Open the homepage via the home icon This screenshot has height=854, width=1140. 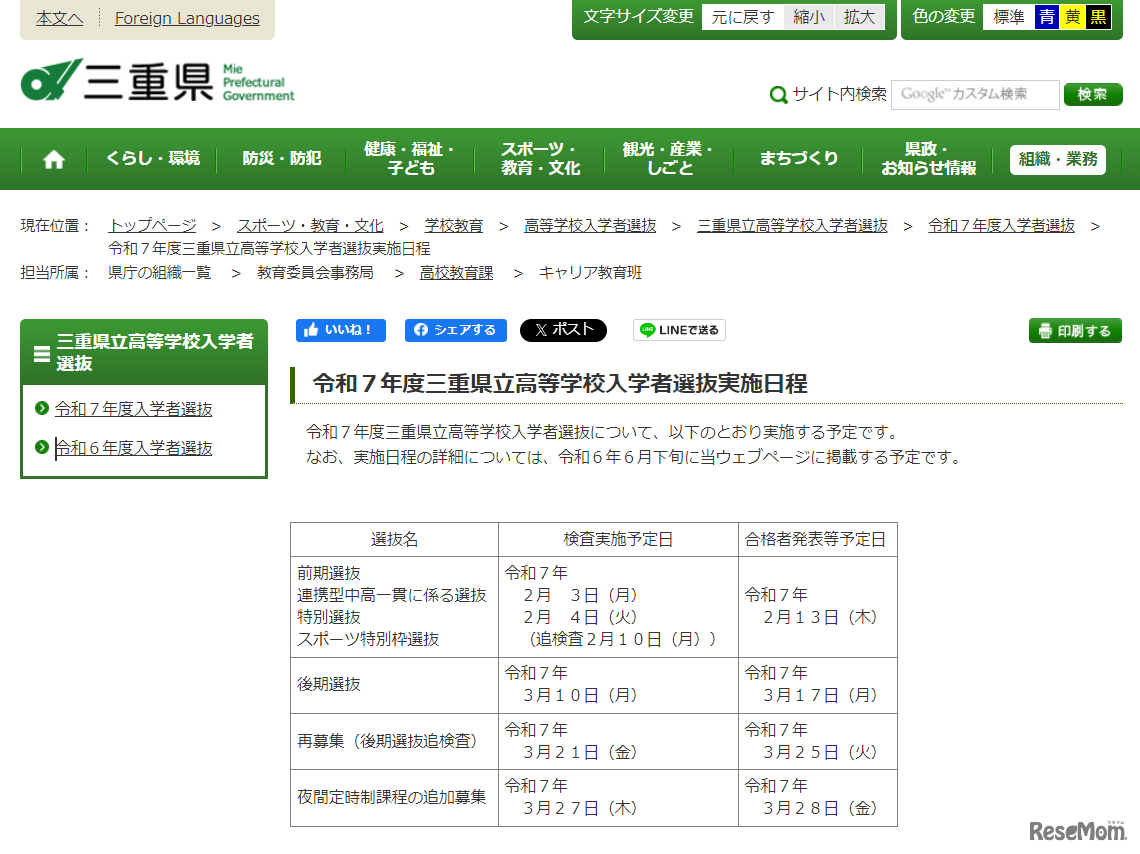[x=53, y=158]
